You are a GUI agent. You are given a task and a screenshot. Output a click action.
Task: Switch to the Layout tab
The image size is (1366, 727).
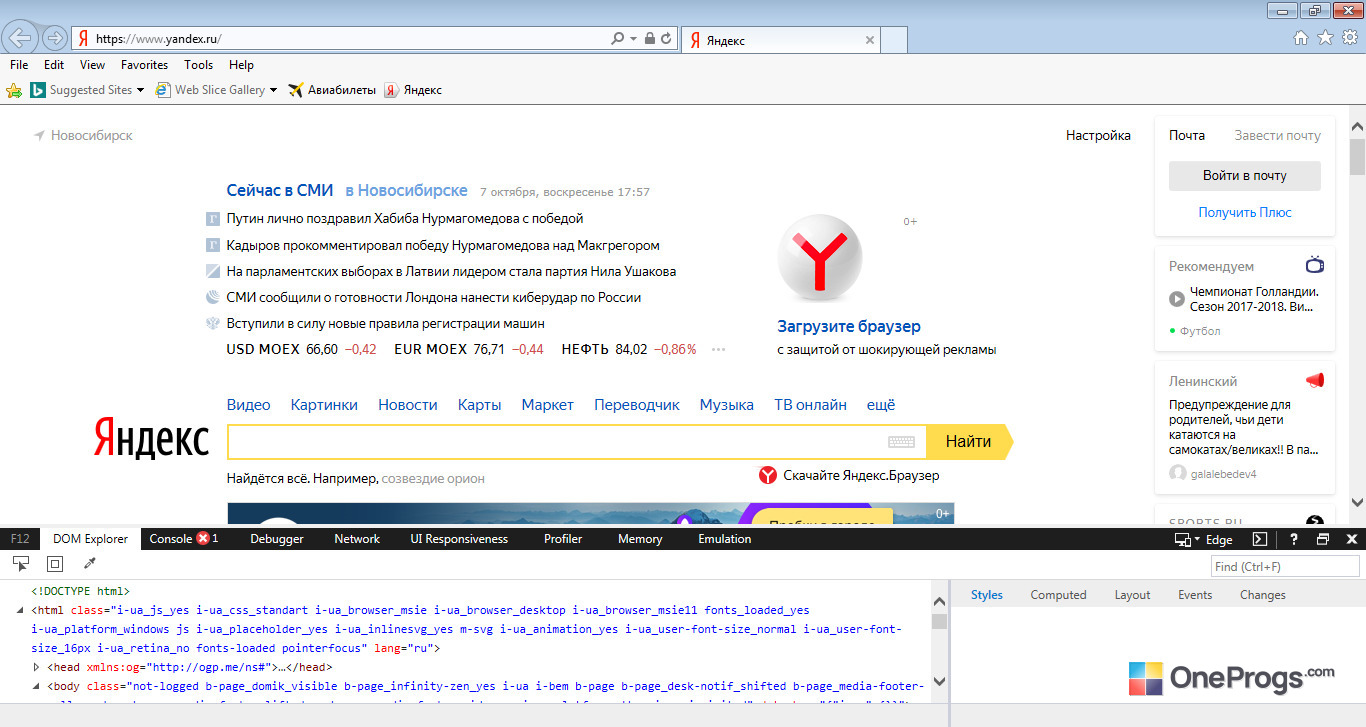coord(1132,595)
